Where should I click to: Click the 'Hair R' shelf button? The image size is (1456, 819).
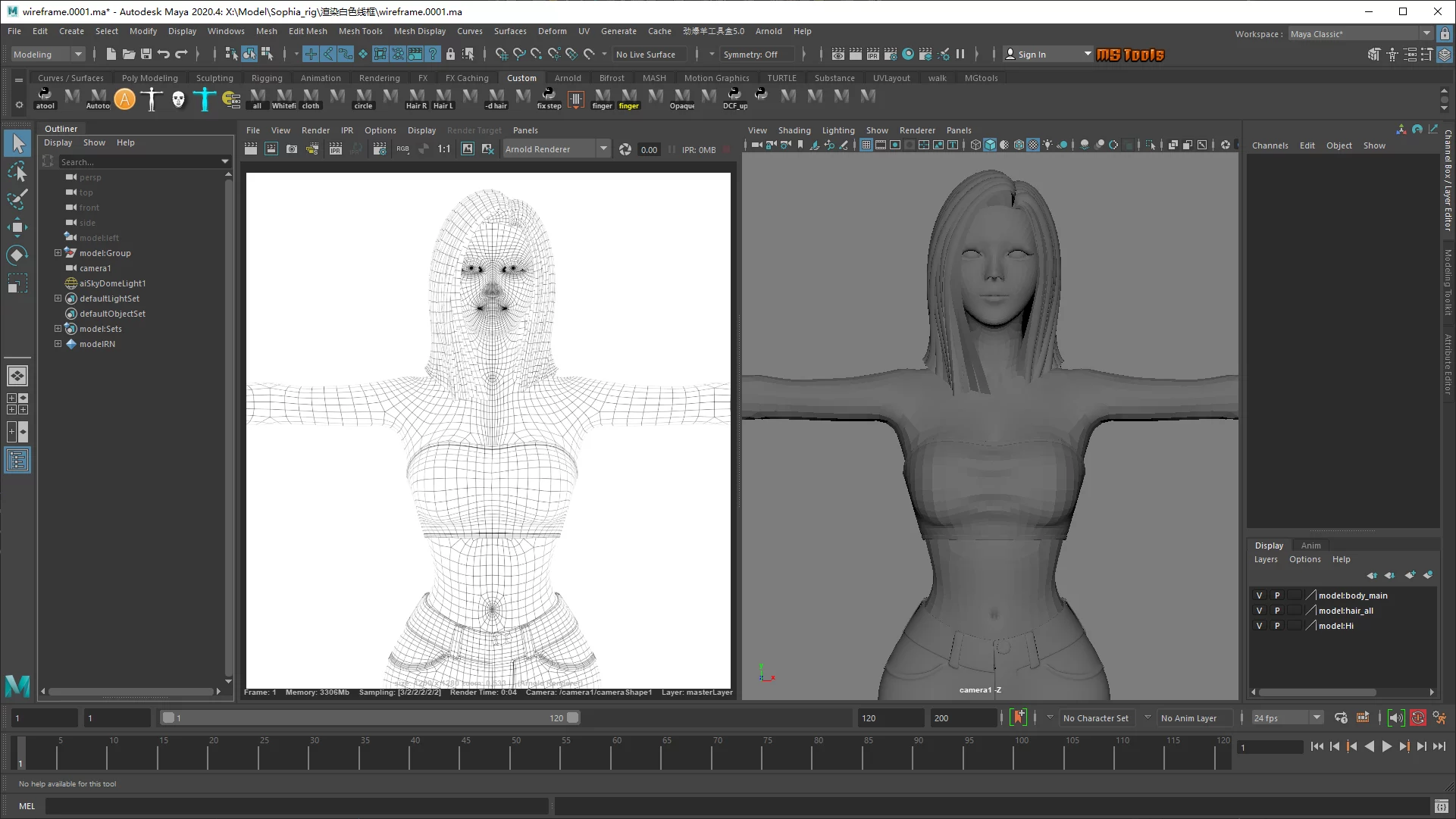pos(417,98)
